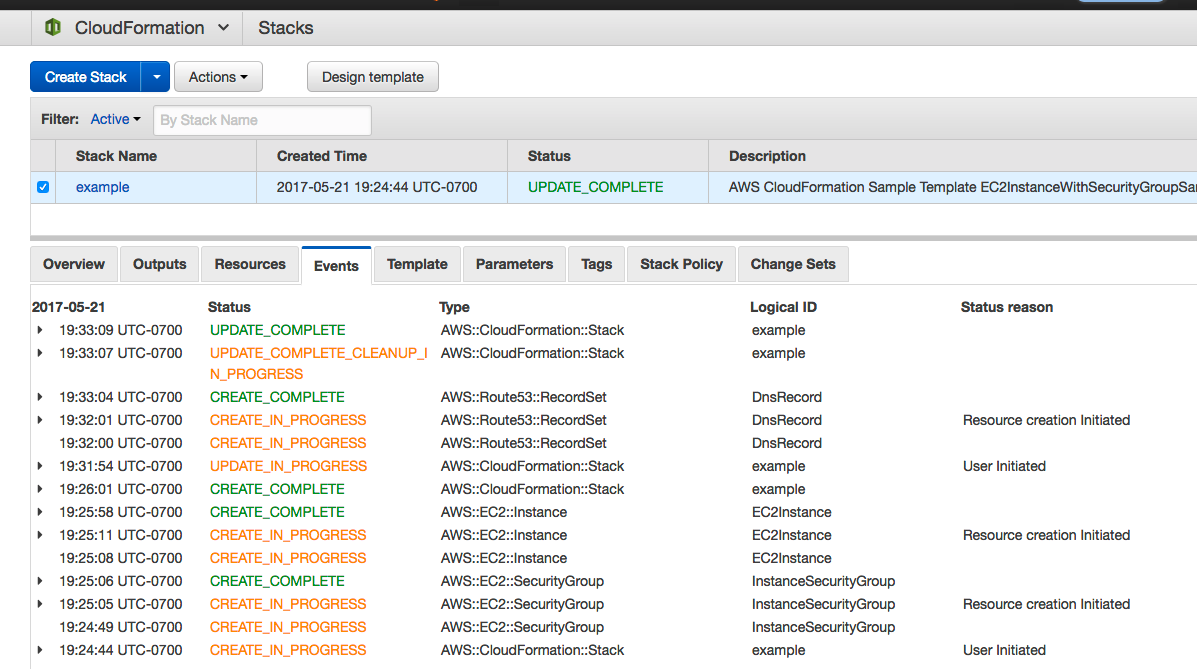Expand the 19:26:01 stack CREATE_COMPLETE event

40,489
